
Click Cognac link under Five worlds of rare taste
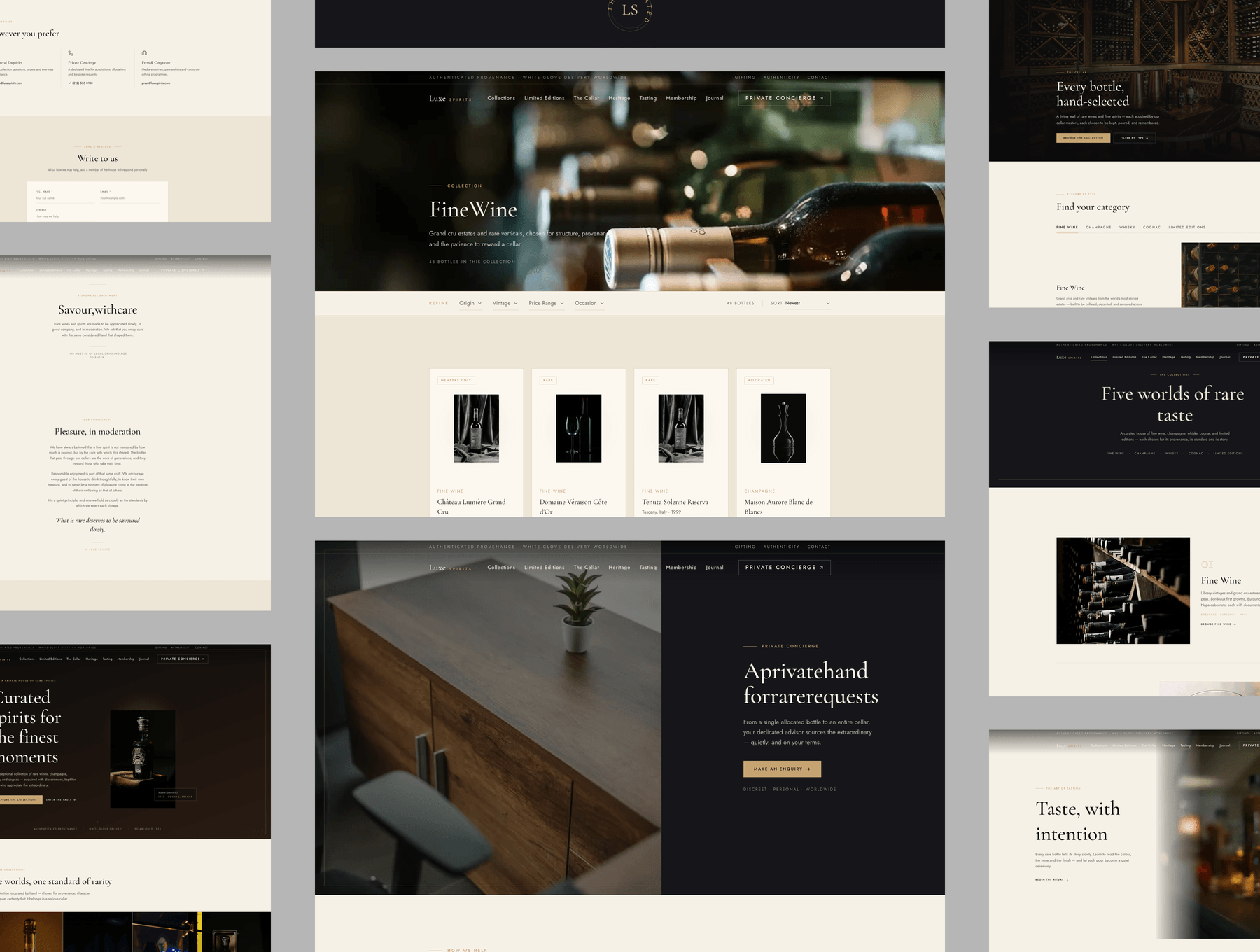(1196, 454)
